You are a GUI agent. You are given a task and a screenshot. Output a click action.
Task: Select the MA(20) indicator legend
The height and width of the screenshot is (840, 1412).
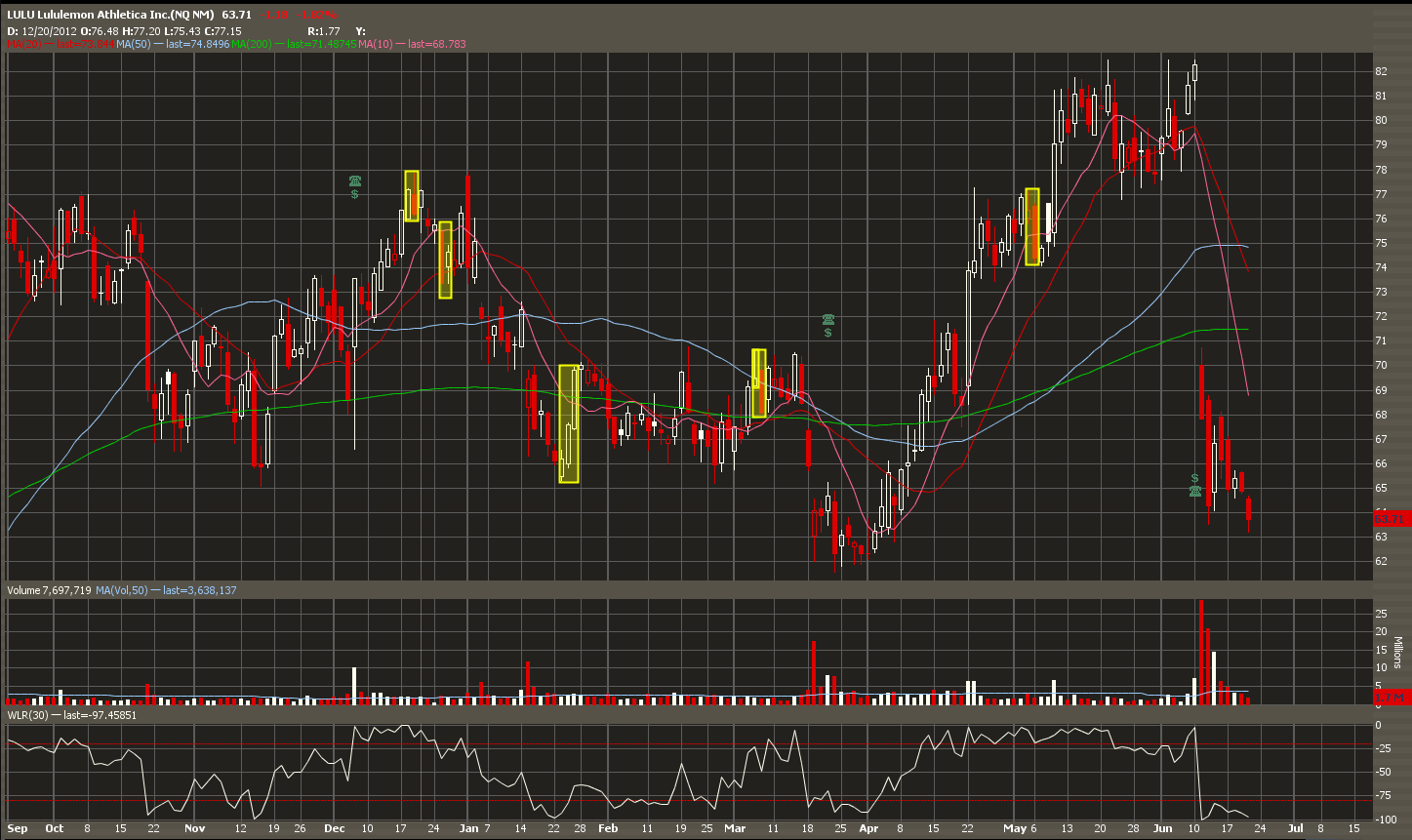pyautogui.click(x=61, y=44)
